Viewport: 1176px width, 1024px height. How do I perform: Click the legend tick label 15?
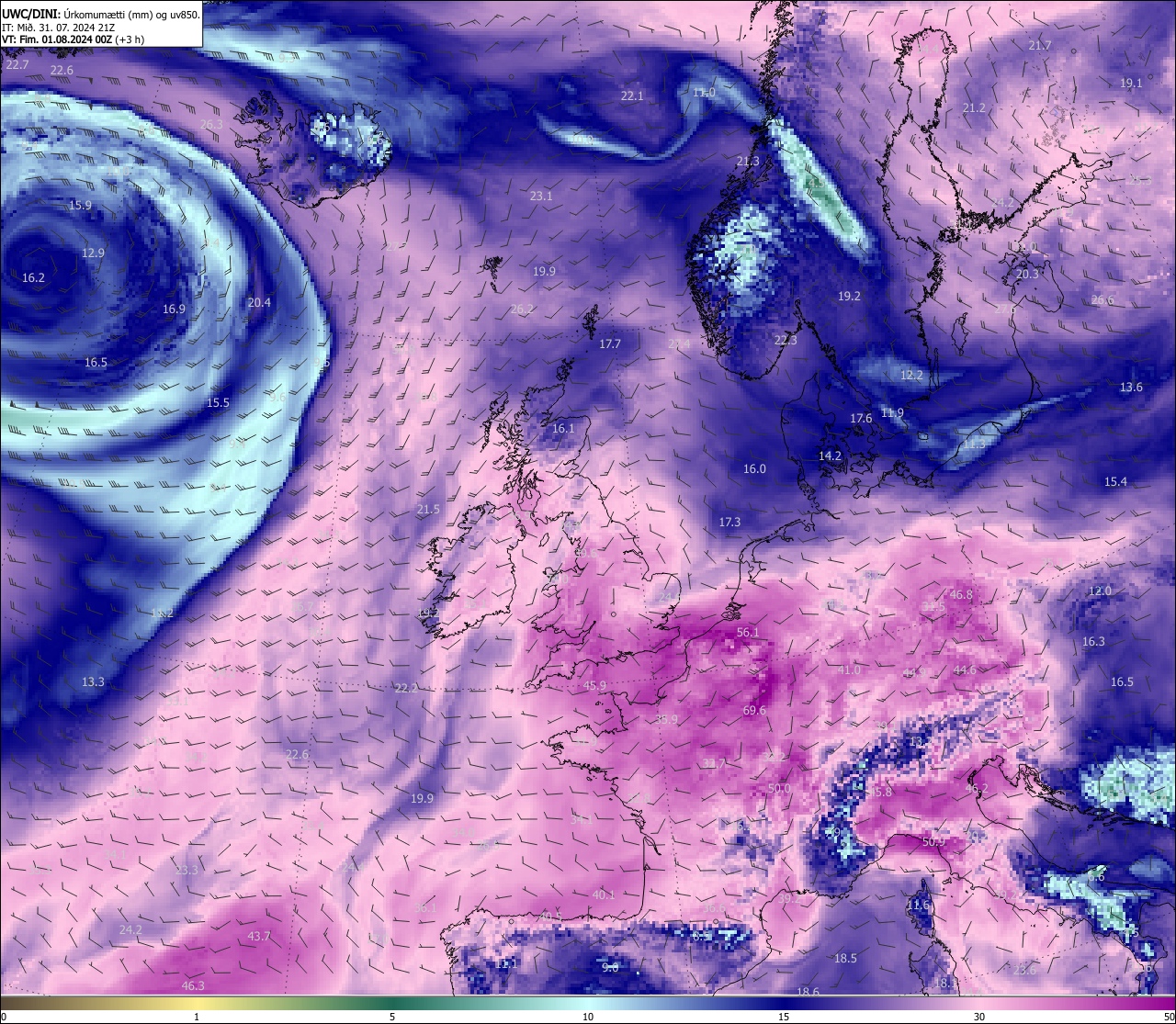coord(784,1017)
